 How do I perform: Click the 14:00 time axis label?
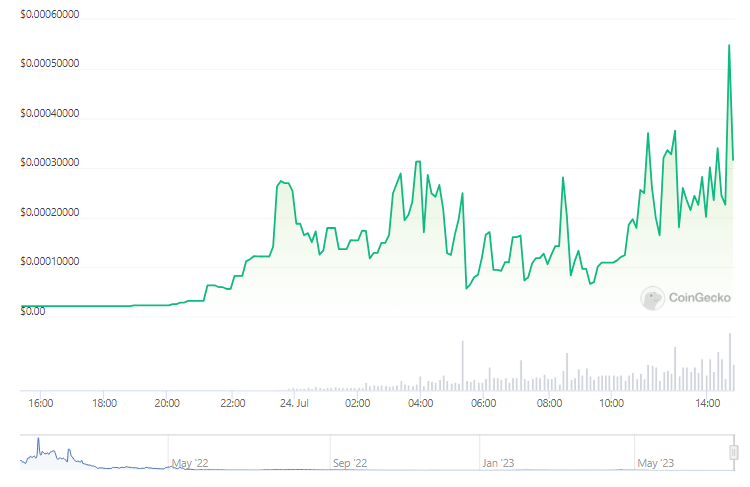708,403
